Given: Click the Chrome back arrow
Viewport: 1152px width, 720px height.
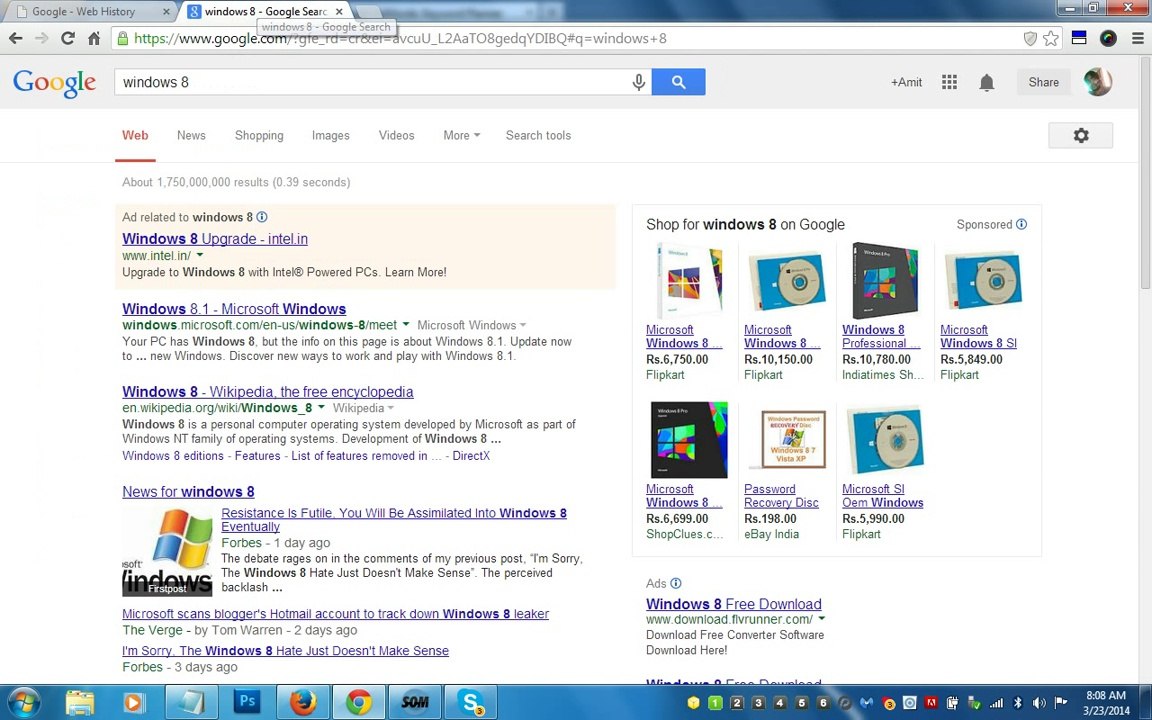Looking at the screenshot, I should point(15,38).
